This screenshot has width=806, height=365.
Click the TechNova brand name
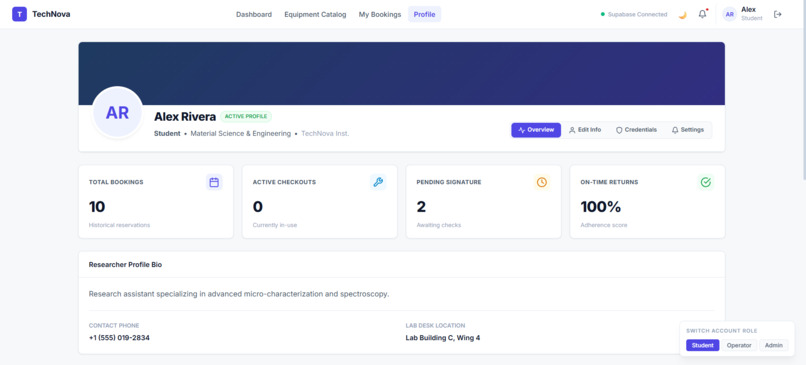51,14
